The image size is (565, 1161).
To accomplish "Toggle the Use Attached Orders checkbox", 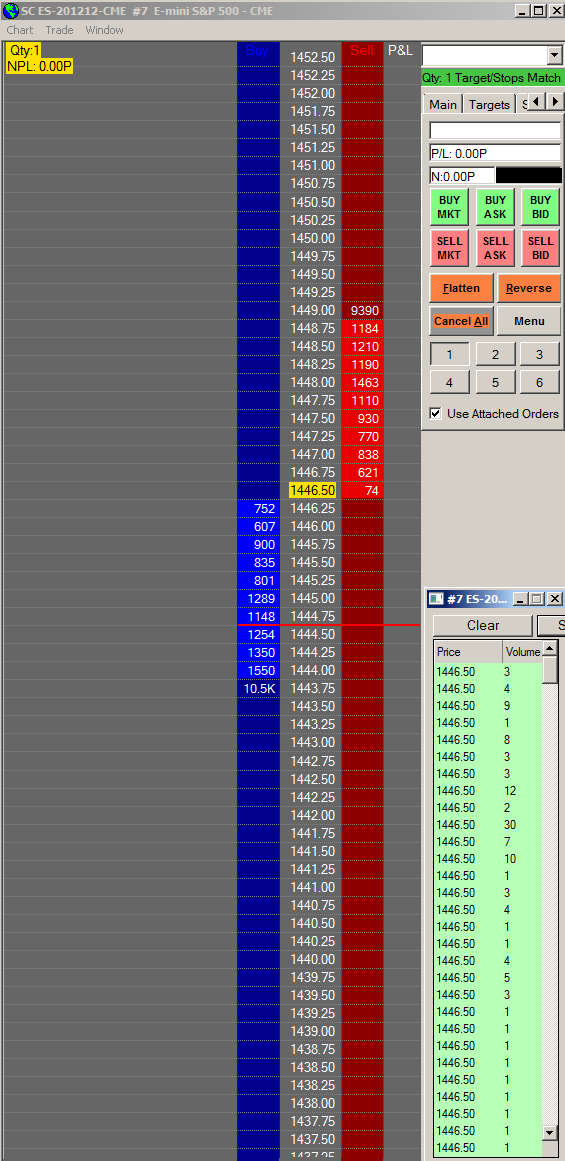I will 435,414.
